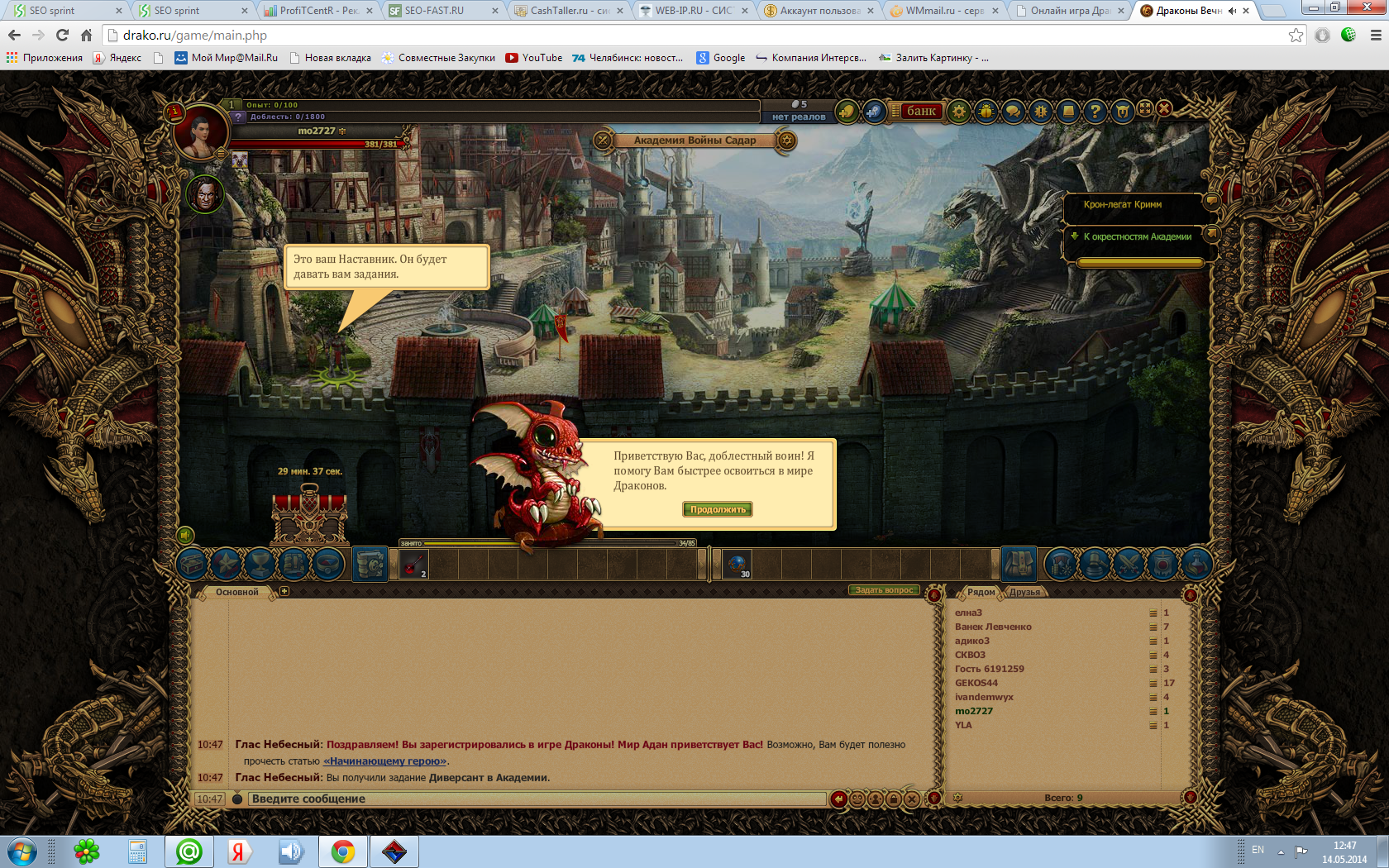Viewport: 1389px width, 868px height.
Task: Select the red item in the first quick slot
Action: [414, 565]
